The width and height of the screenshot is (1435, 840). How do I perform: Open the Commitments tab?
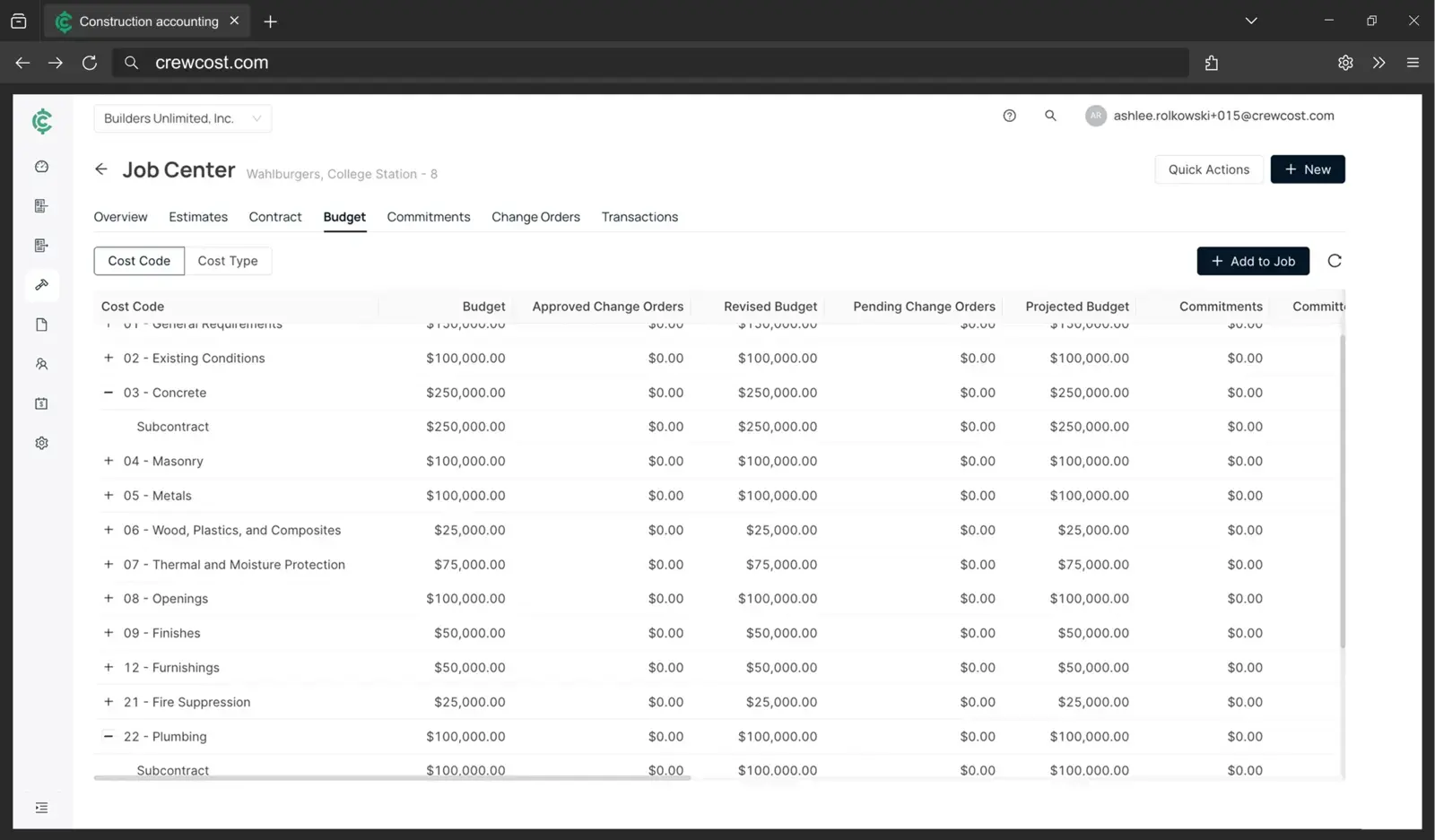pos(428,216)
